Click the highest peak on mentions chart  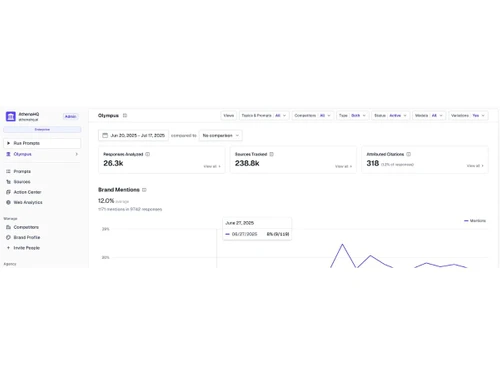[x=342, y=245]
